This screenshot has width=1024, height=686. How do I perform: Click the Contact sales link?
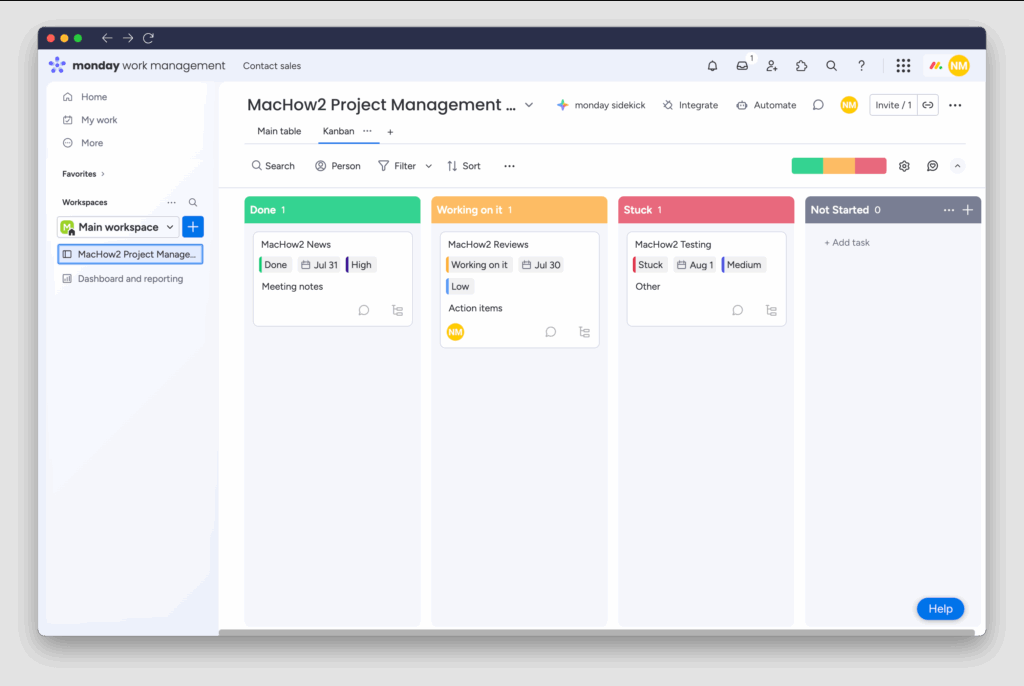coord(272,66)
